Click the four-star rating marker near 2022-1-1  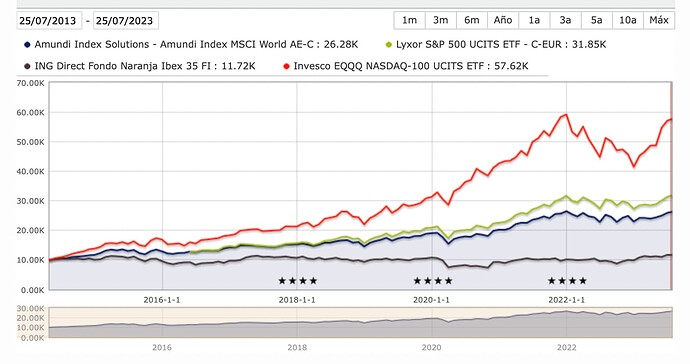click(567, 281)
